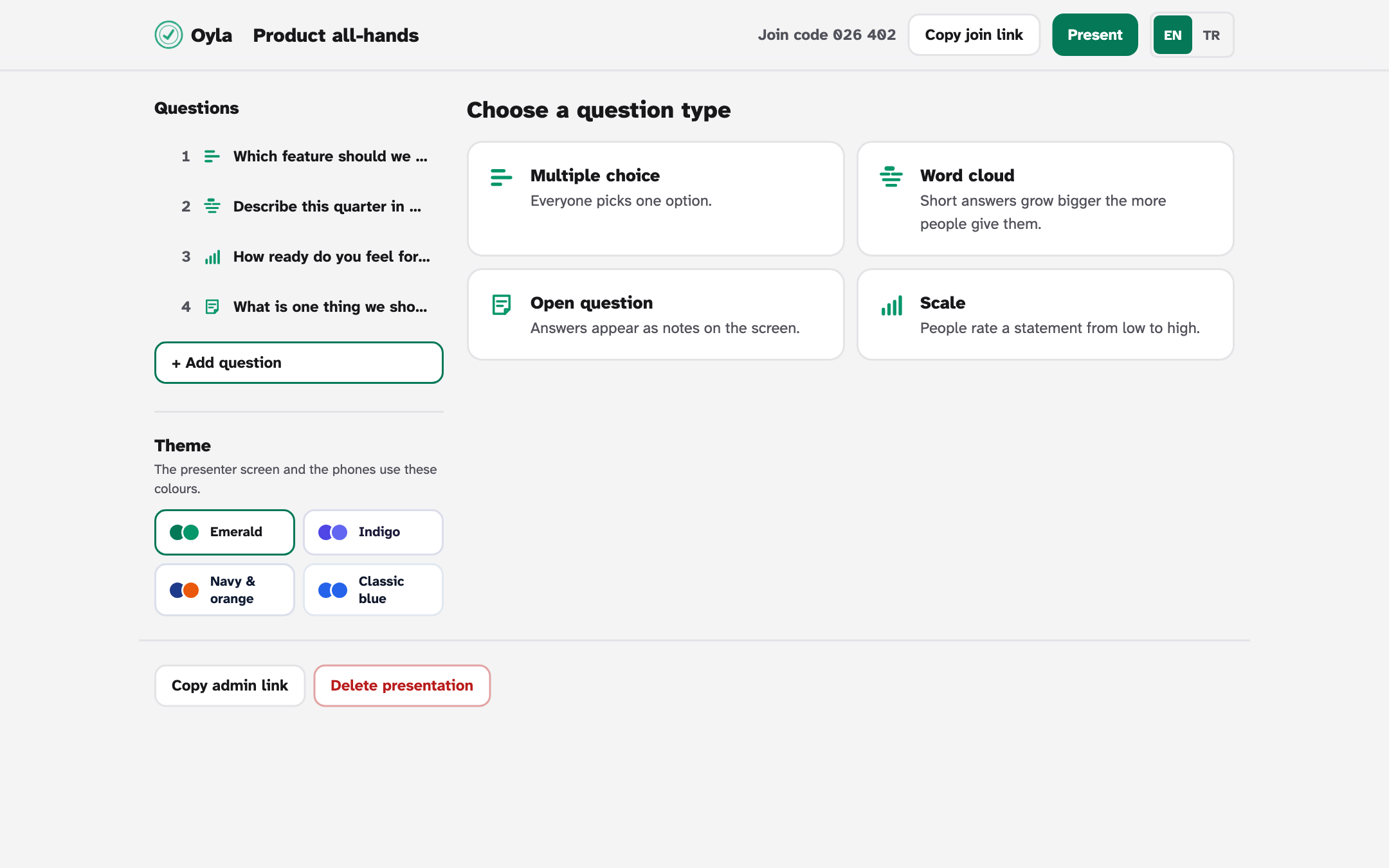Image resolution: width=1389 pixels, height=868 pixels.
Task: Click the Multiple choice card's bars icon
Action: pos(502,177)
